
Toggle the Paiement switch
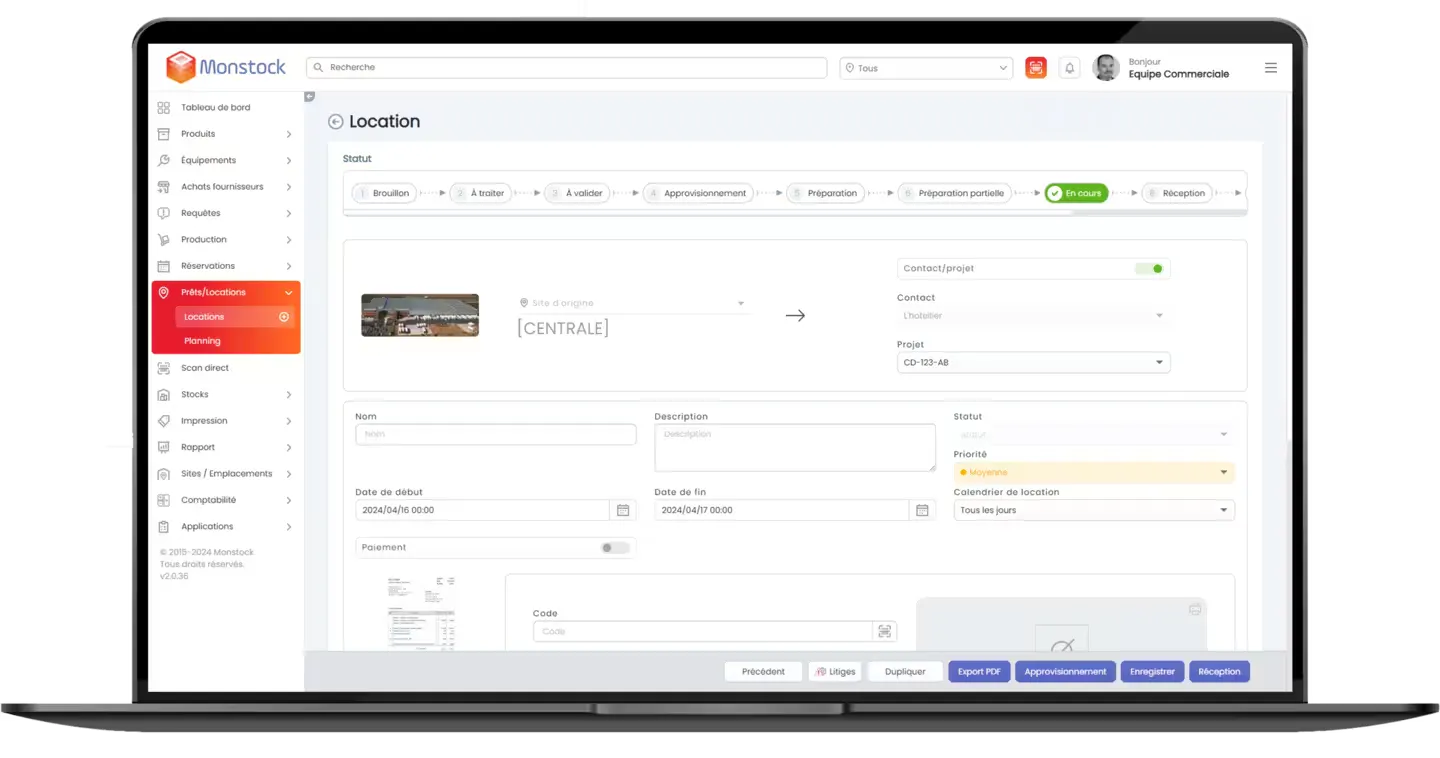coord(615,548)
